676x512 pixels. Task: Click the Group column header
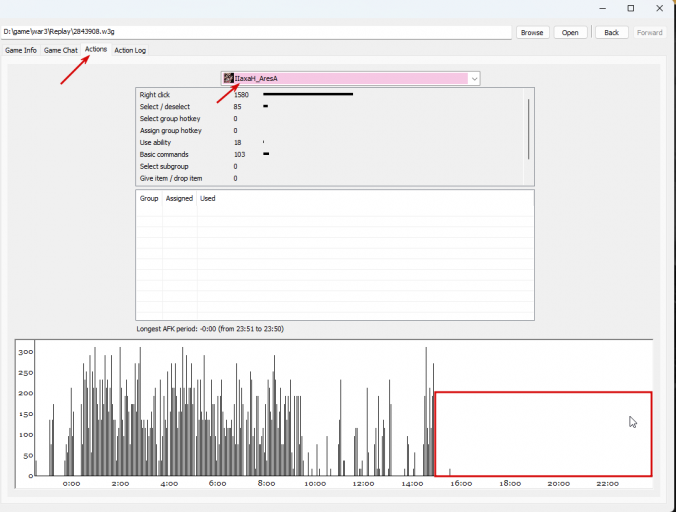(149, 198)
